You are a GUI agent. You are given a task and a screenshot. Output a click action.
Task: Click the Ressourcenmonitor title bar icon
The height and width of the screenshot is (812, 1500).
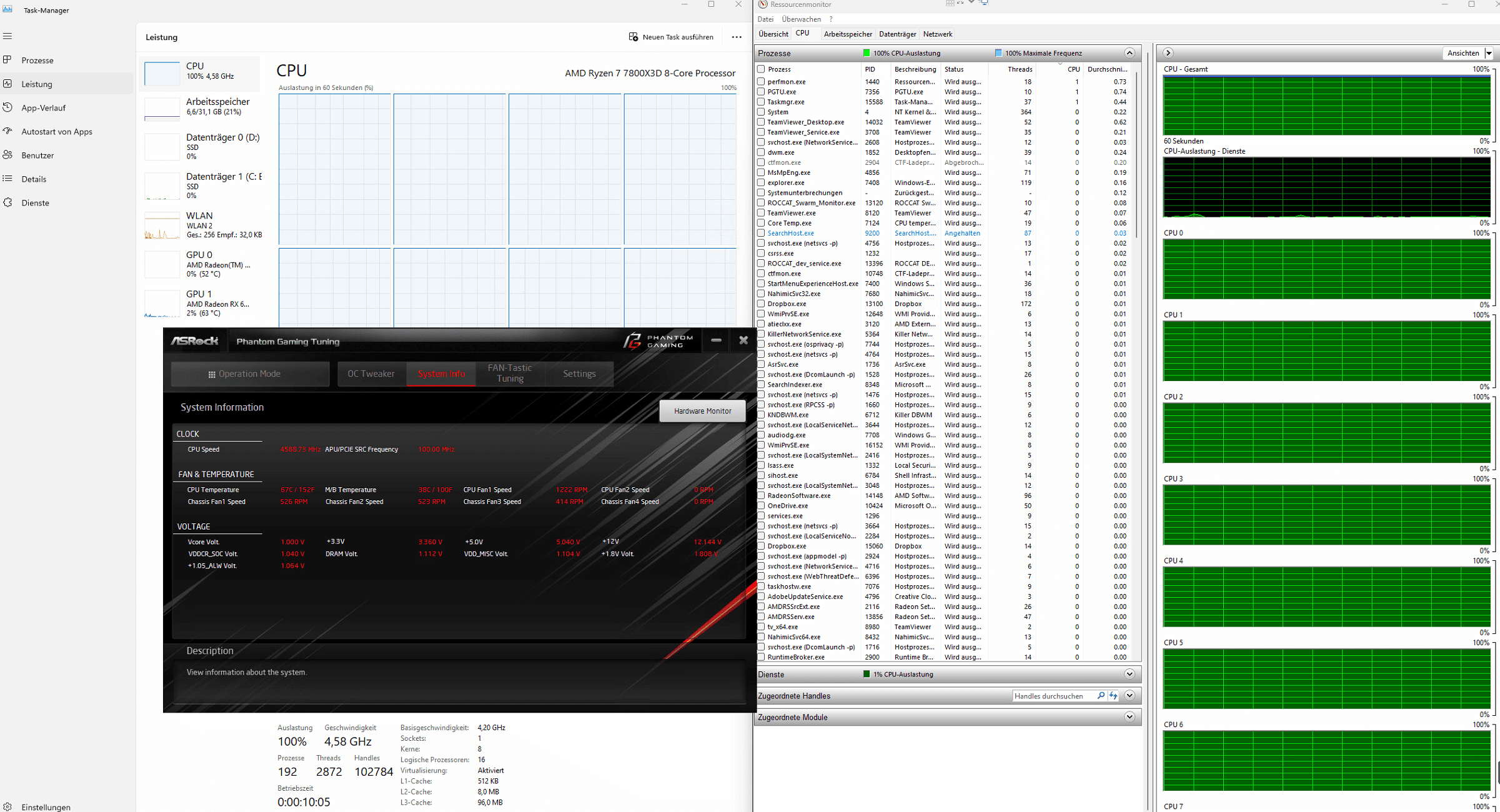763,4
